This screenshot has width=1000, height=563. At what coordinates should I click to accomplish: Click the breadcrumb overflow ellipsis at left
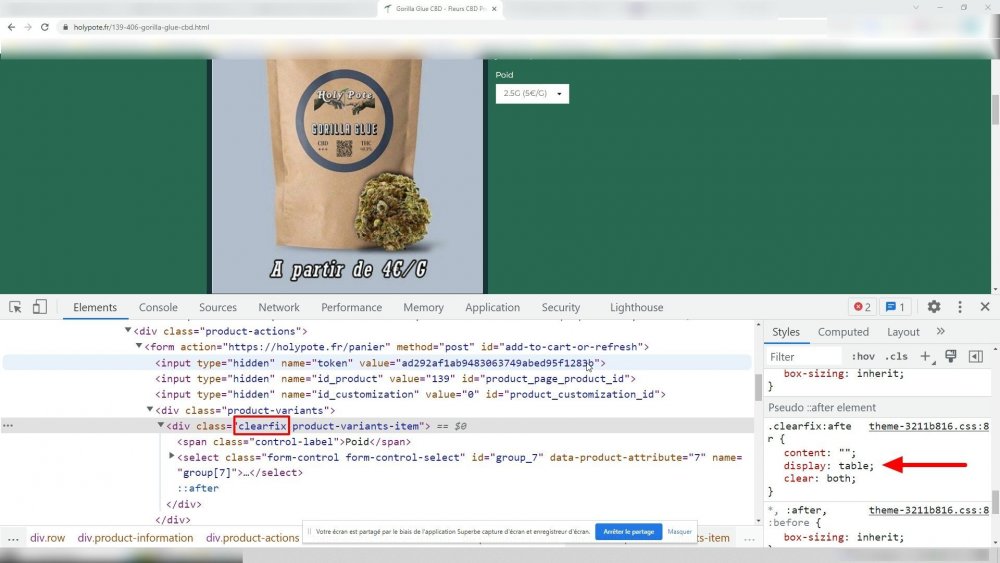(13, 538)
